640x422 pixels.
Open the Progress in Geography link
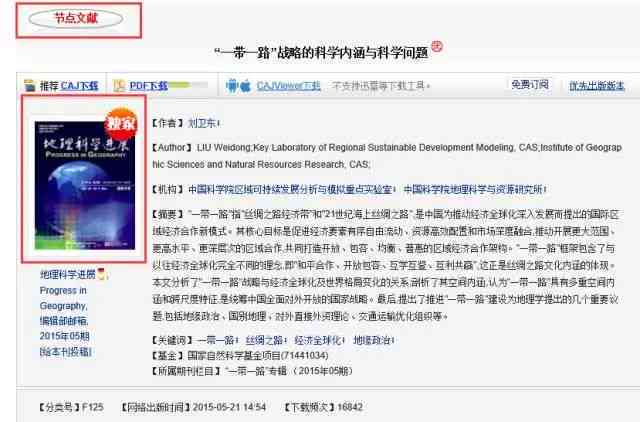63,298
